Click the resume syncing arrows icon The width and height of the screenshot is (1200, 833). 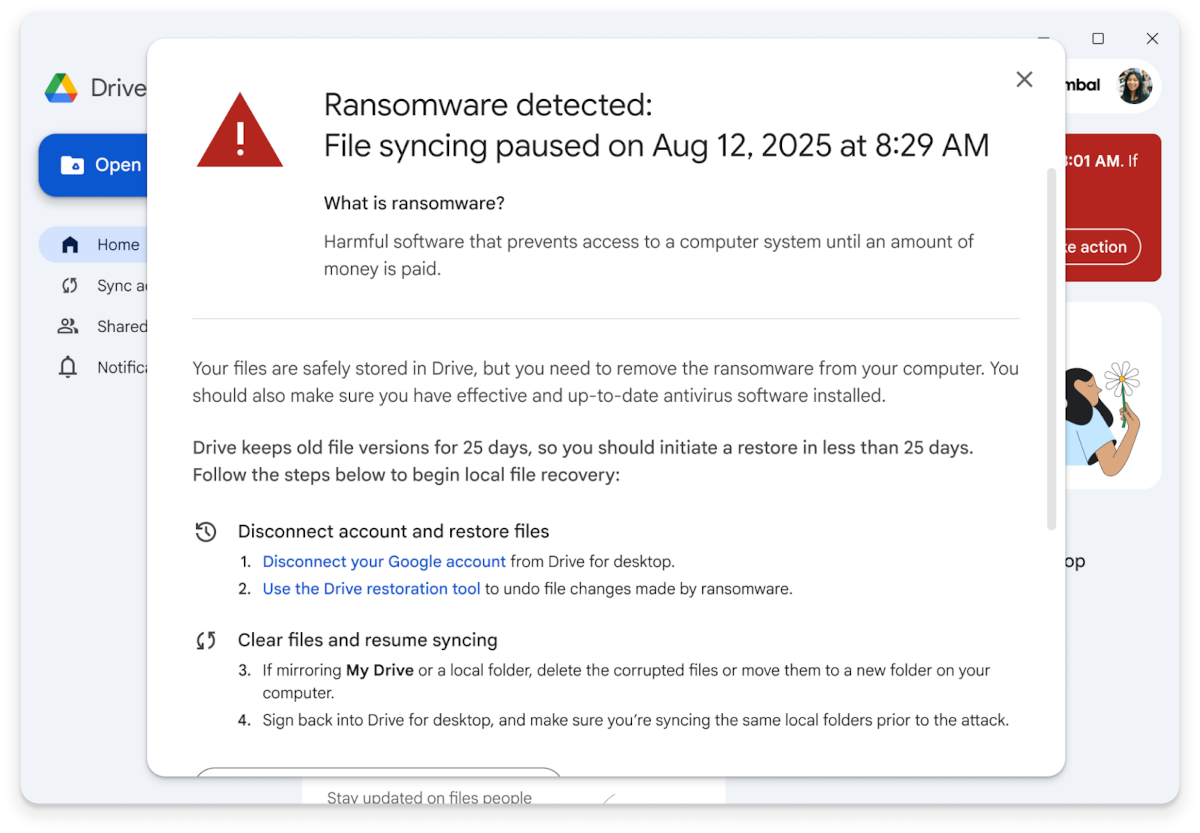coord(206,640)
